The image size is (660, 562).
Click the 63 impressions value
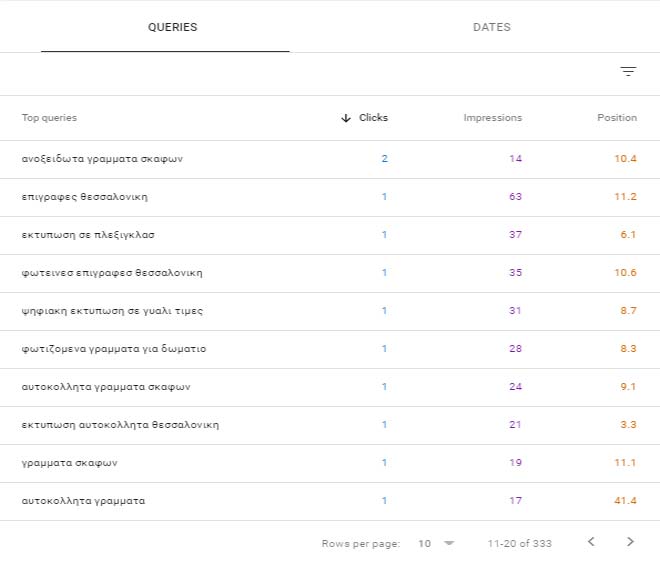tap(515, 197)
